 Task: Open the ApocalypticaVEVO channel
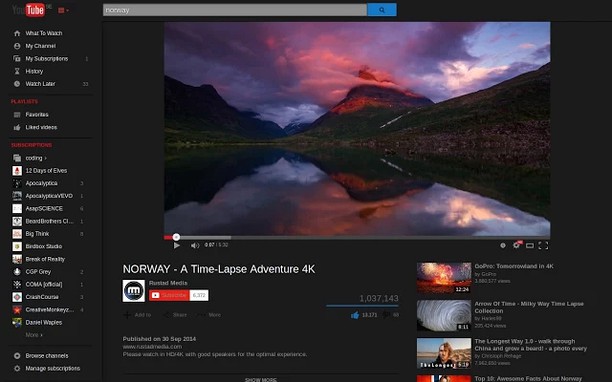(x=49, y=196)
